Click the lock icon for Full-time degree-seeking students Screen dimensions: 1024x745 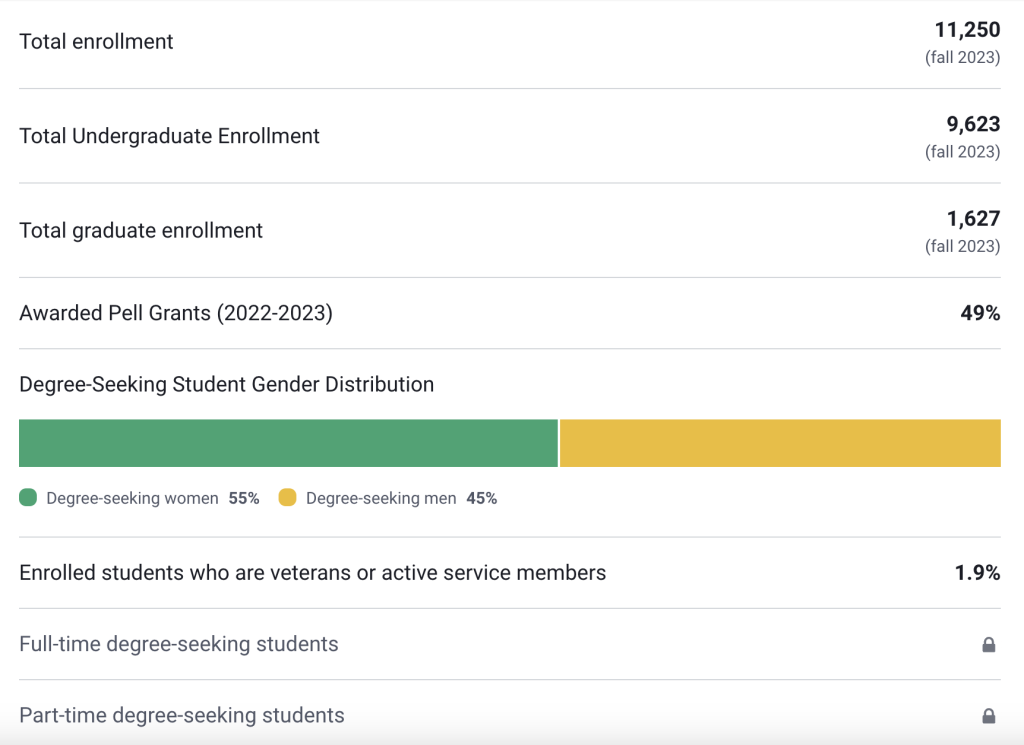(988, 645)
